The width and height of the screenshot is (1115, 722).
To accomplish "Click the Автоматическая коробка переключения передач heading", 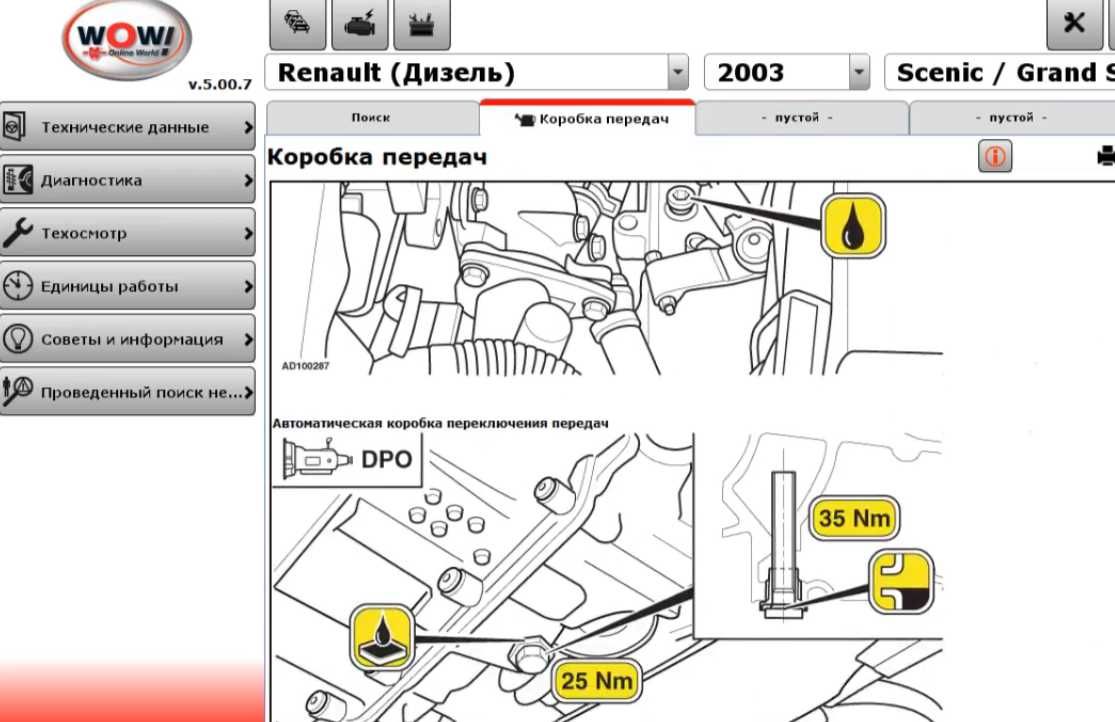I will click(x=440, y=423).
